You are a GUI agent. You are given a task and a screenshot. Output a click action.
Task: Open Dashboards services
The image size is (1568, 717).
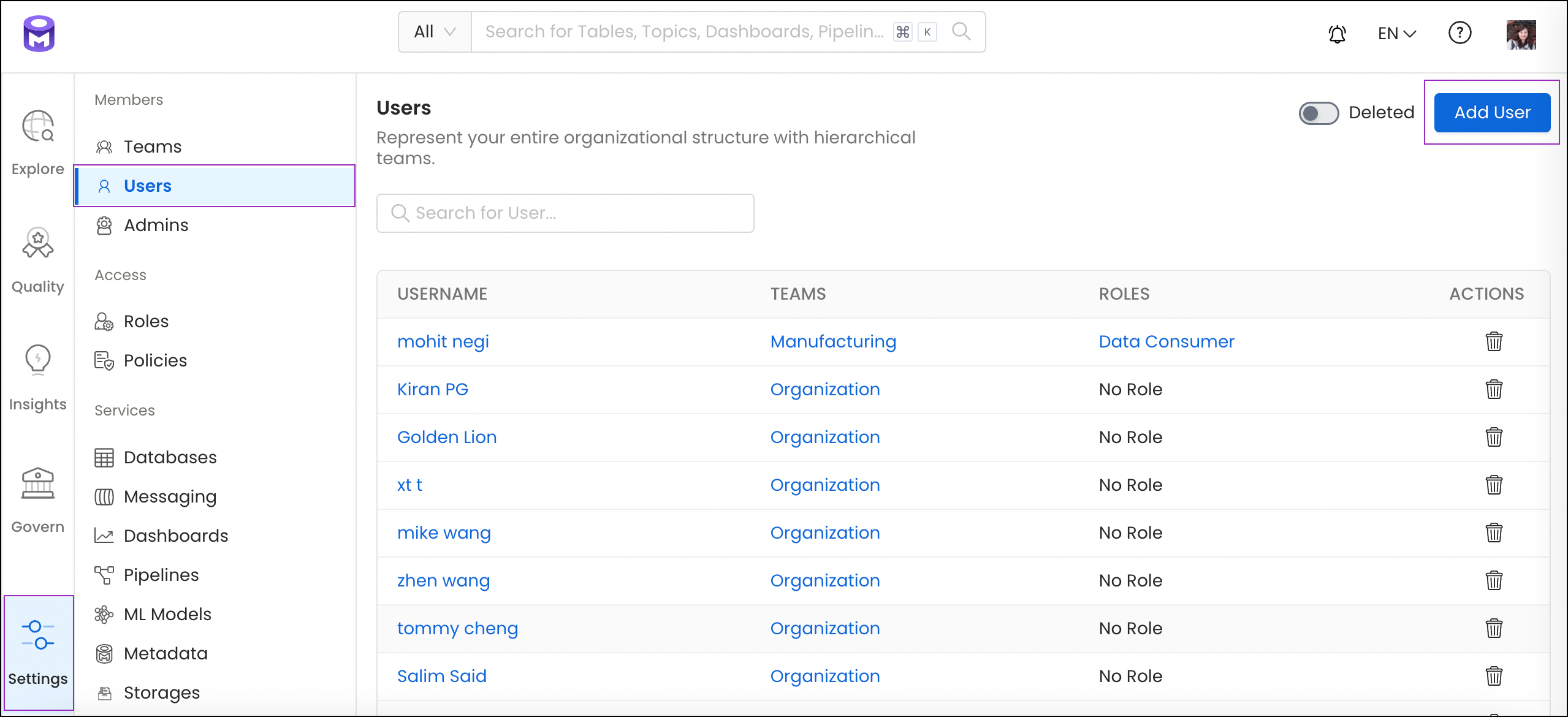[215, 536]
